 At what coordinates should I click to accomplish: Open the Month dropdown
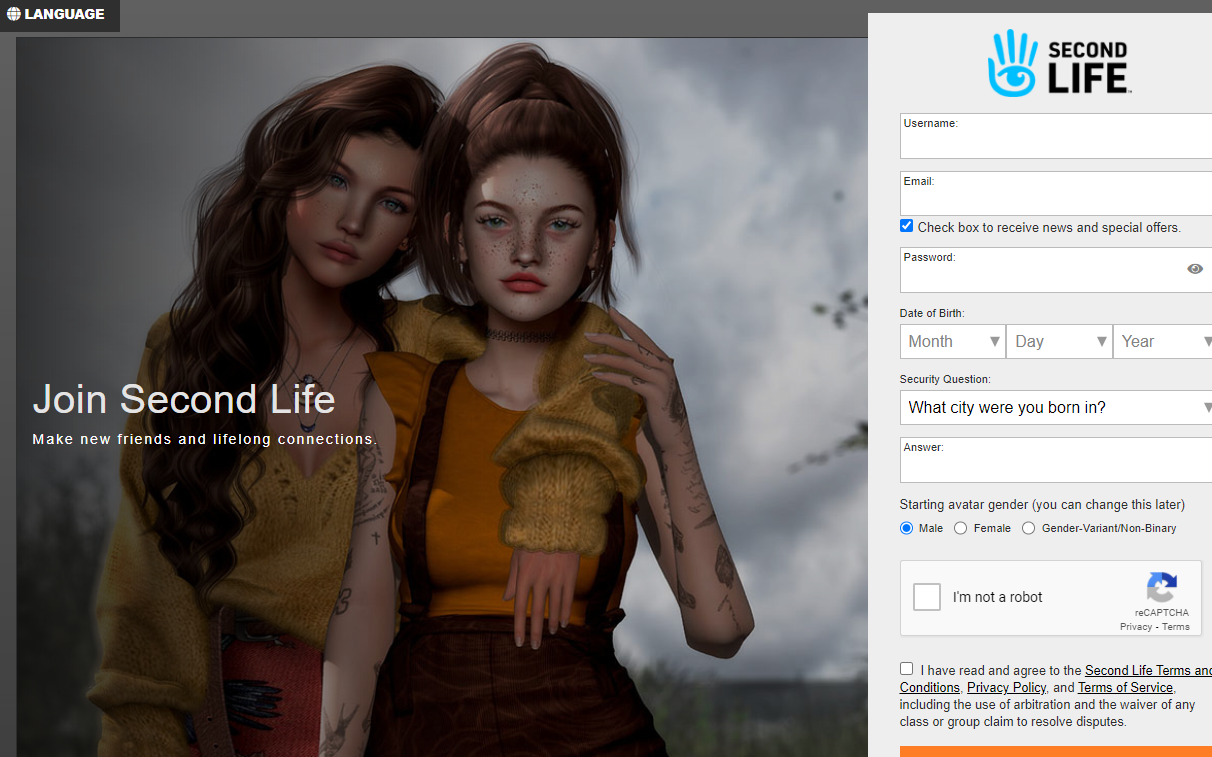tap(953, 341)
